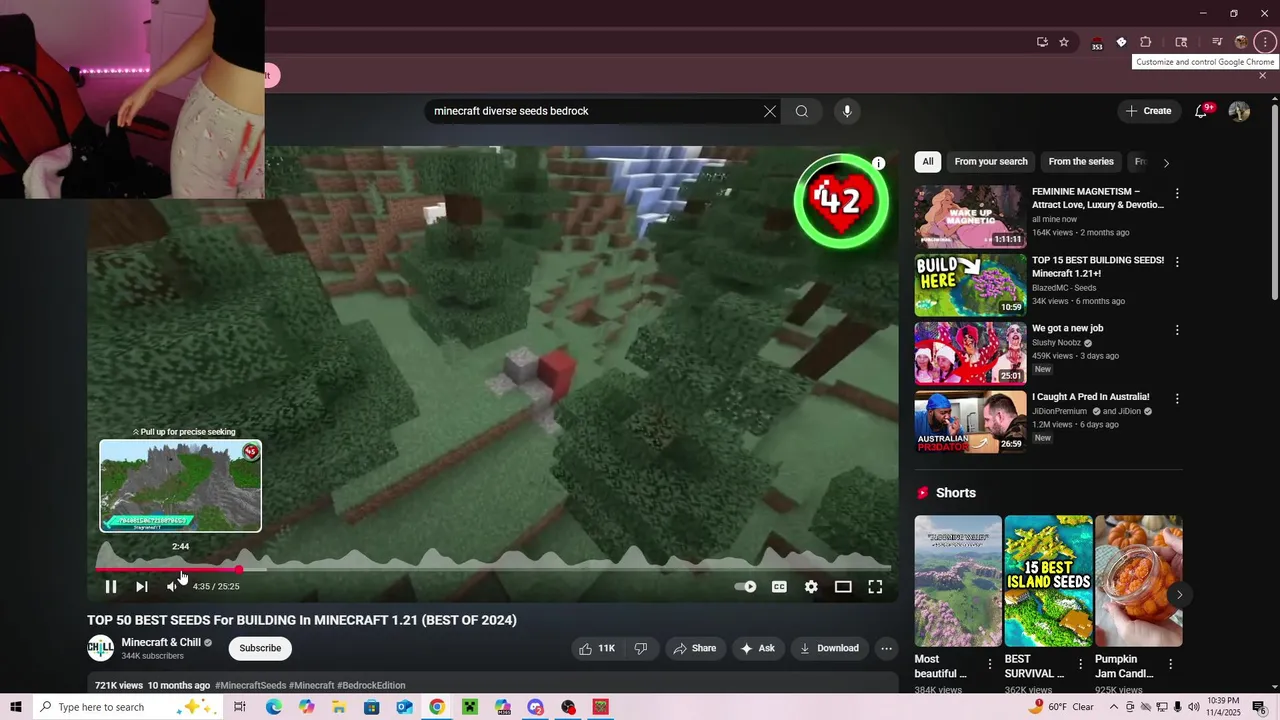Open Minecraft from taskbar
Viewport: 1280px width, 720px height.
click(x=470, y=707)
